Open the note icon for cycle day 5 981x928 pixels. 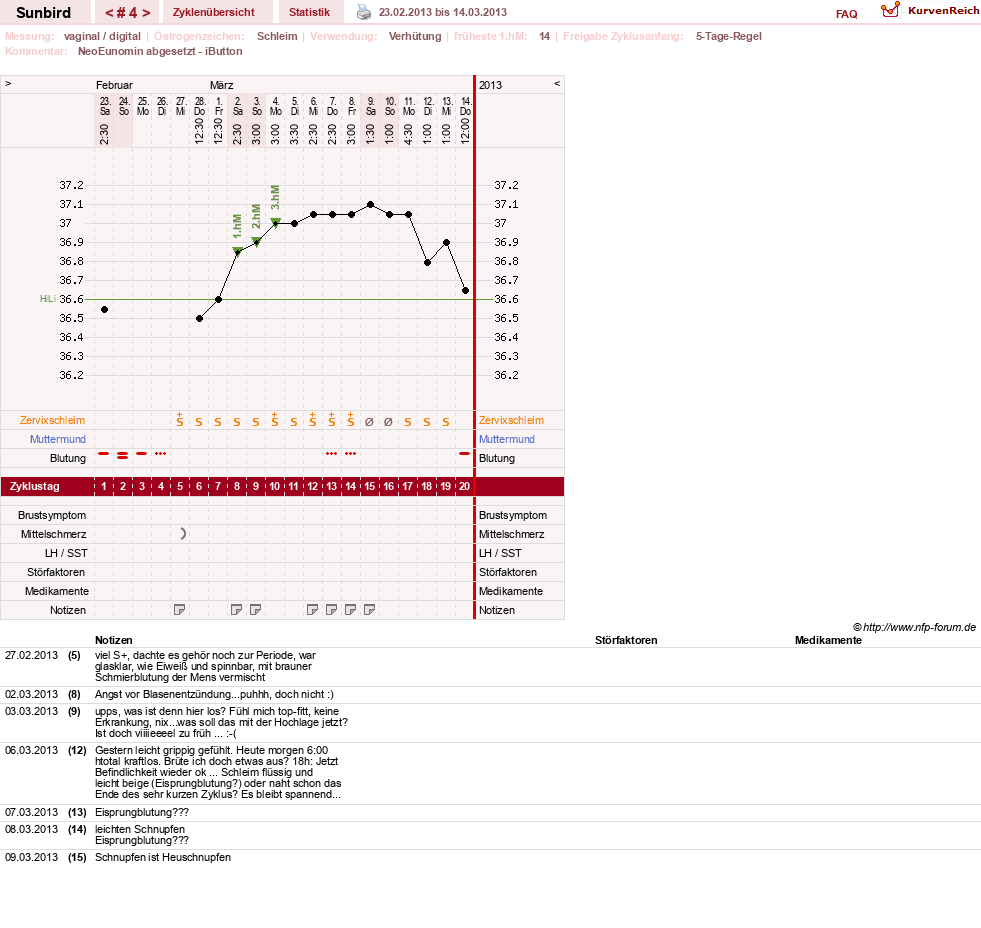click(180, 609)
